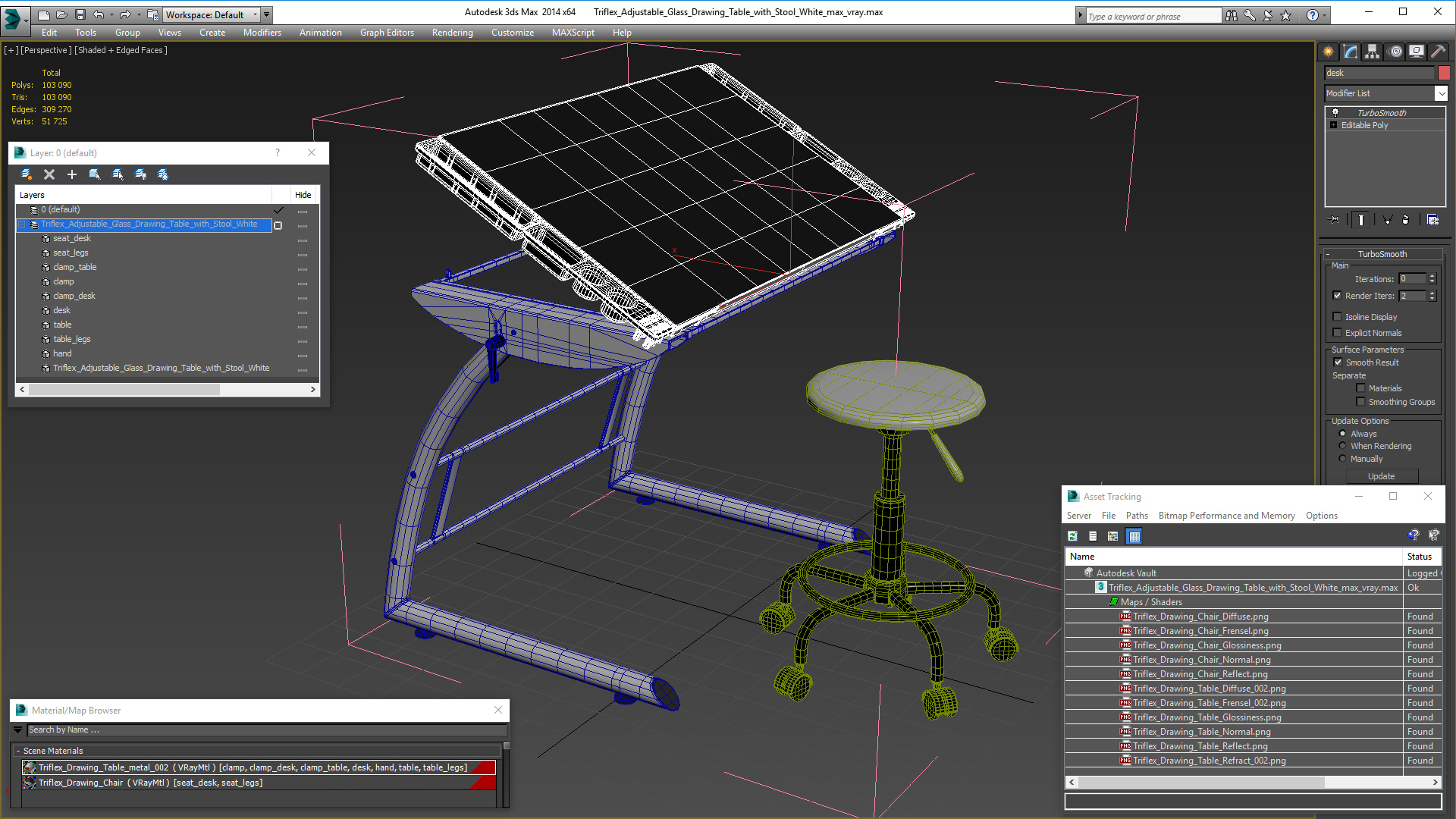Click the Search by Name field in Material Browser
The height and width of the screenshot is (819, 1456).
point(266,730)
